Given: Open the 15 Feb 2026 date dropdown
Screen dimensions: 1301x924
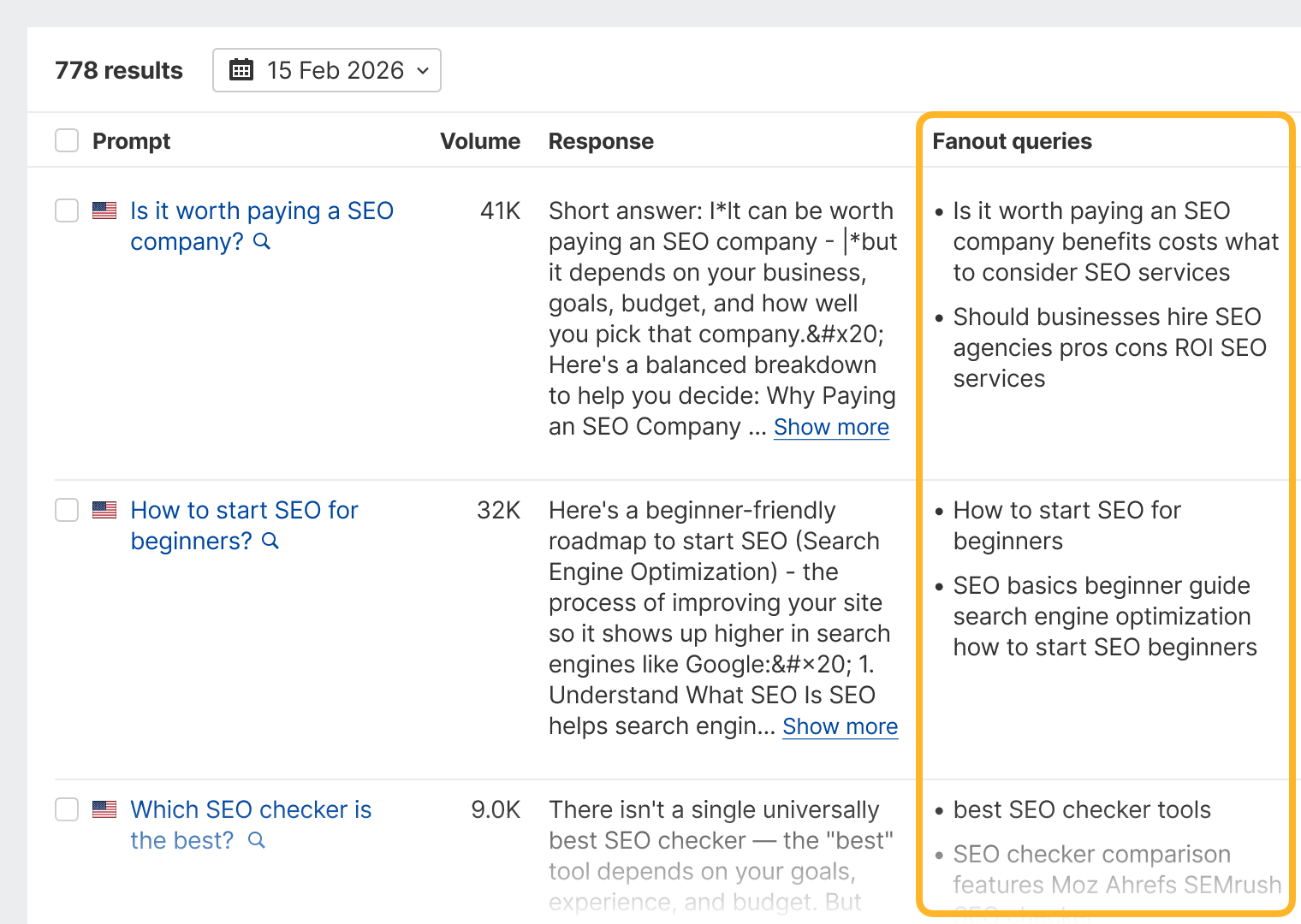Looking at the screenshot, I should point(327,70).
